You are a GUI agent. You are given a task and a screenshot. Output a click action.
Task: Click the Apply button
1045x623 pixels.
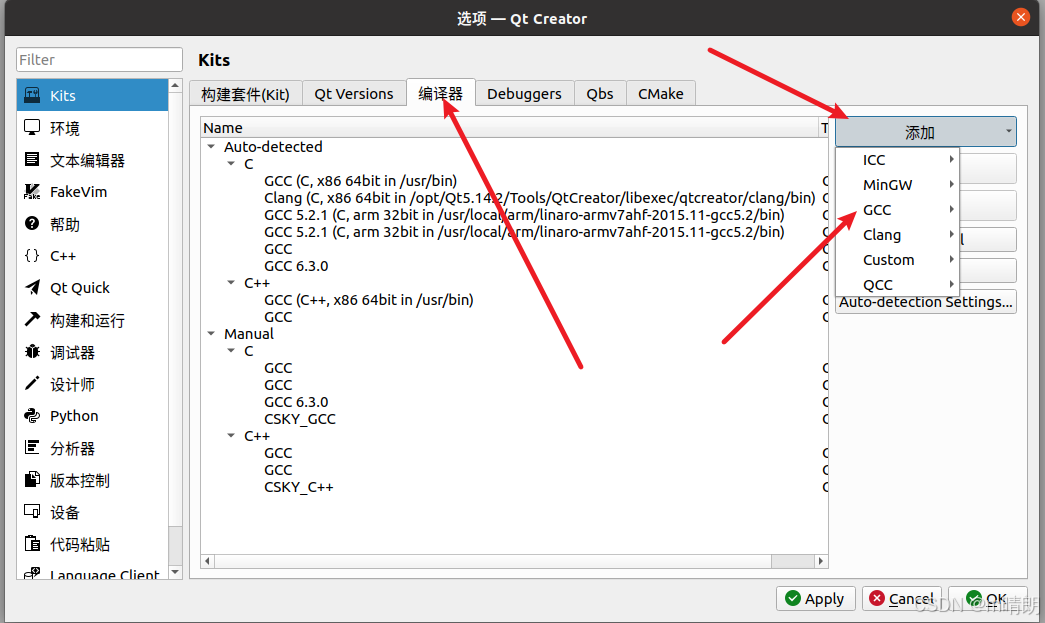814,598
